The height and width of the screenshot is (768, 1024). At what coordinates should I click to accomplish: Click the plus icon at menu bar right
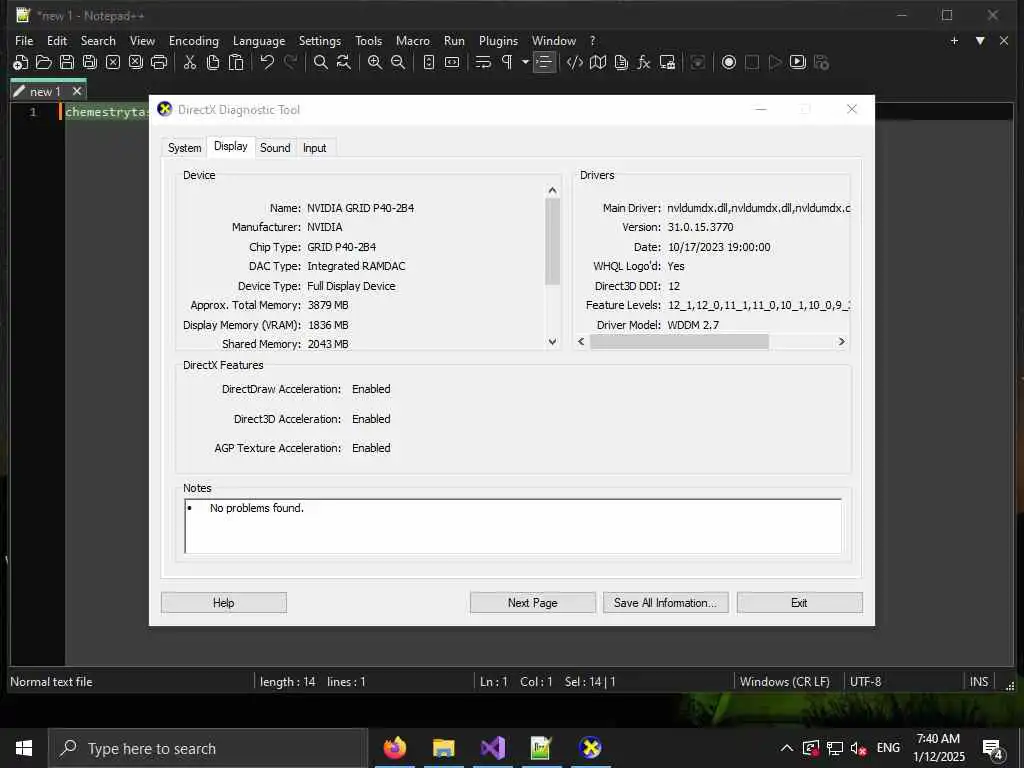pyautogui.click(x=954, y=40)
